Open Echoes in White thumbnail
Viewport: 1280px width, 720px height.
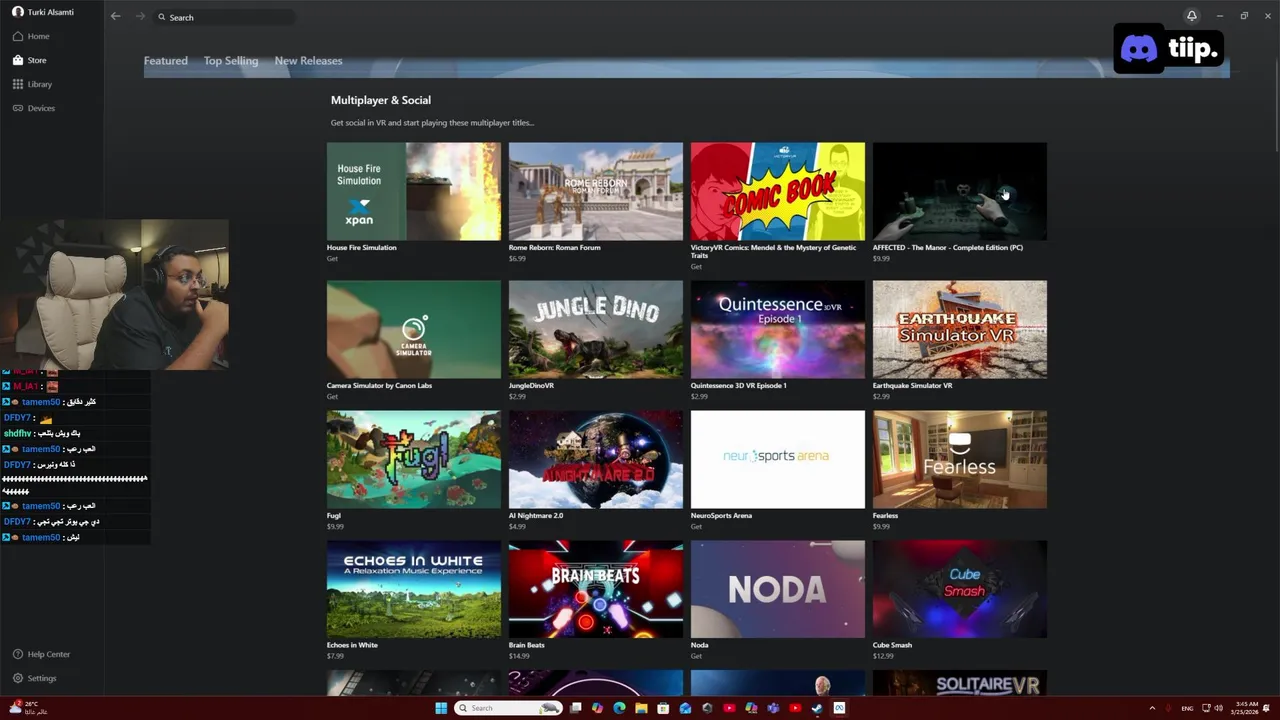(414, 589)
